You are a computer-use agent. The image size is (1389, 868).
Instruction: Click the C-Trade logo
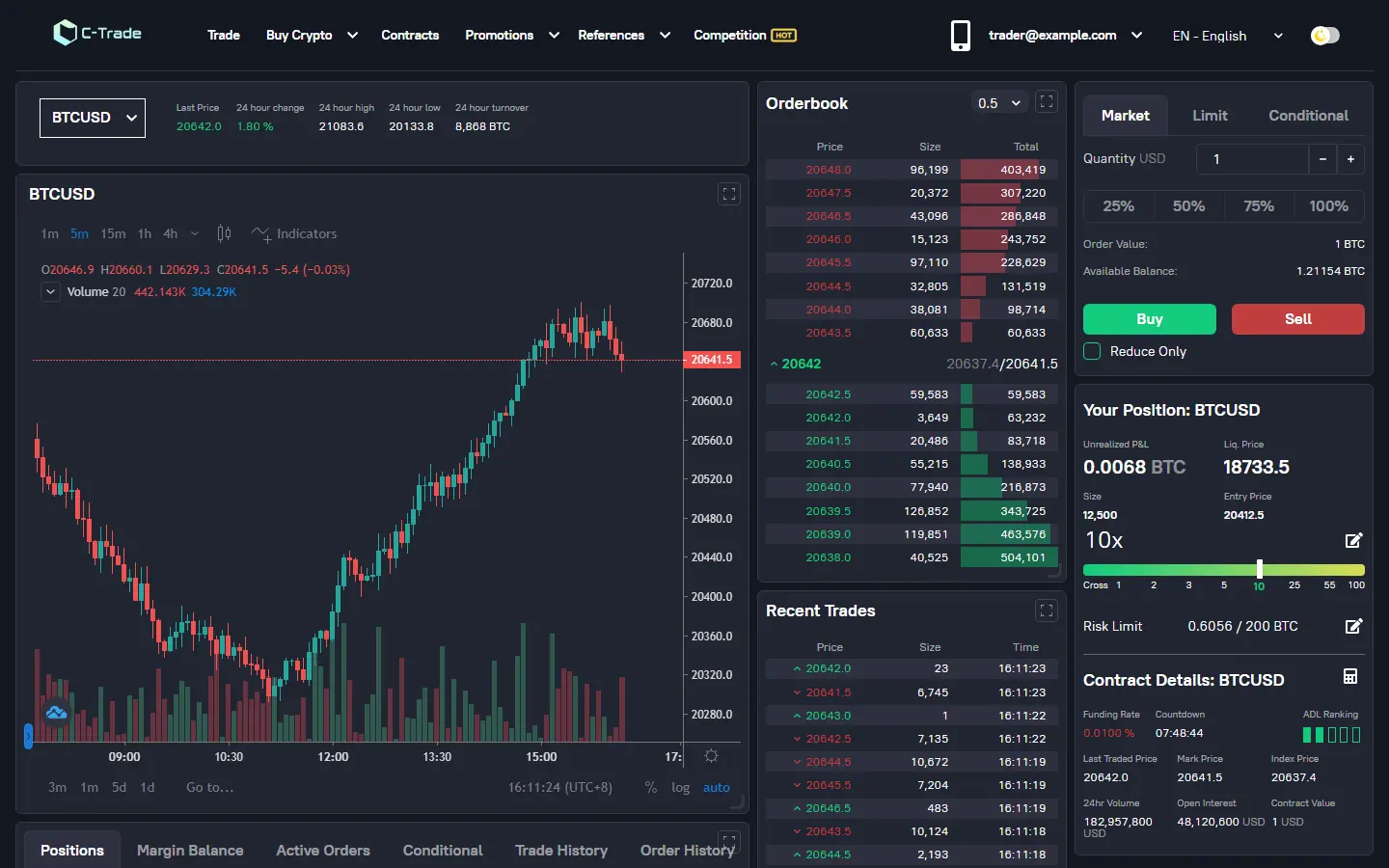coord(97,33)
